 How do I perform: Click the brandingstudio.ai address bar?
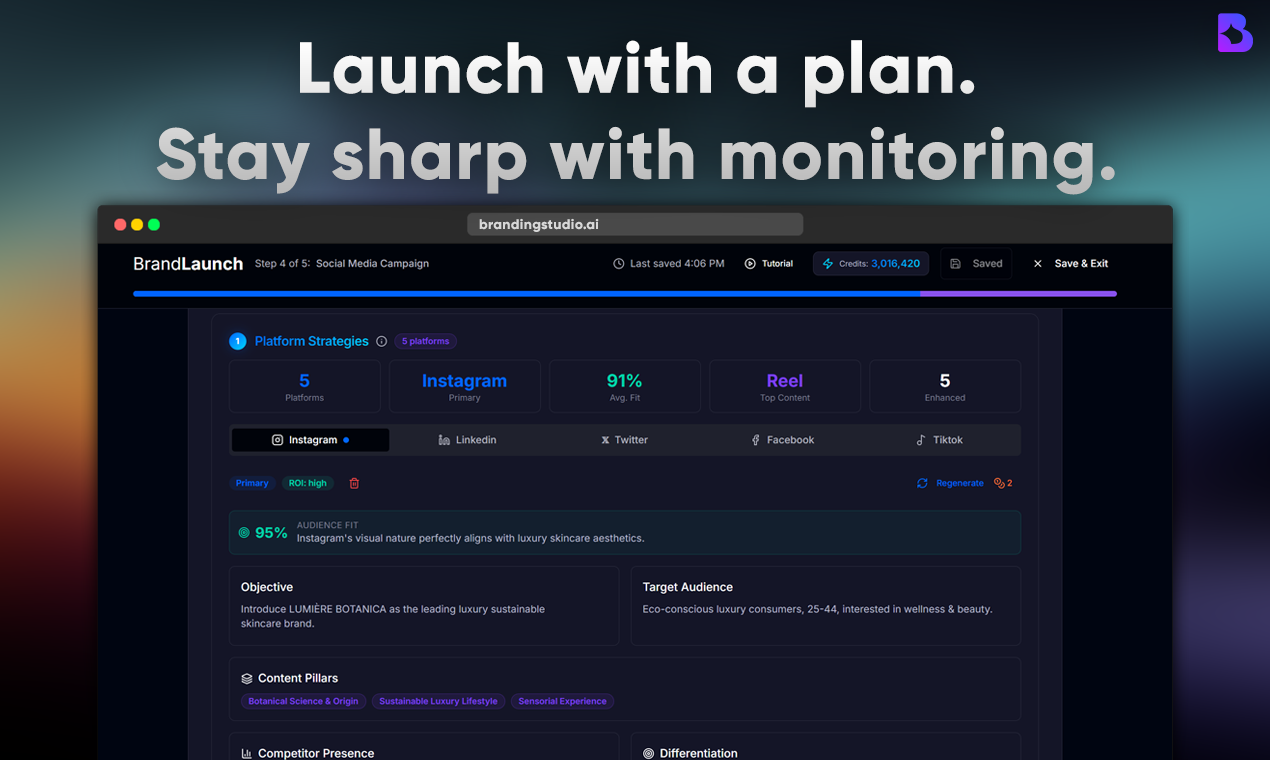pos(635,225)
